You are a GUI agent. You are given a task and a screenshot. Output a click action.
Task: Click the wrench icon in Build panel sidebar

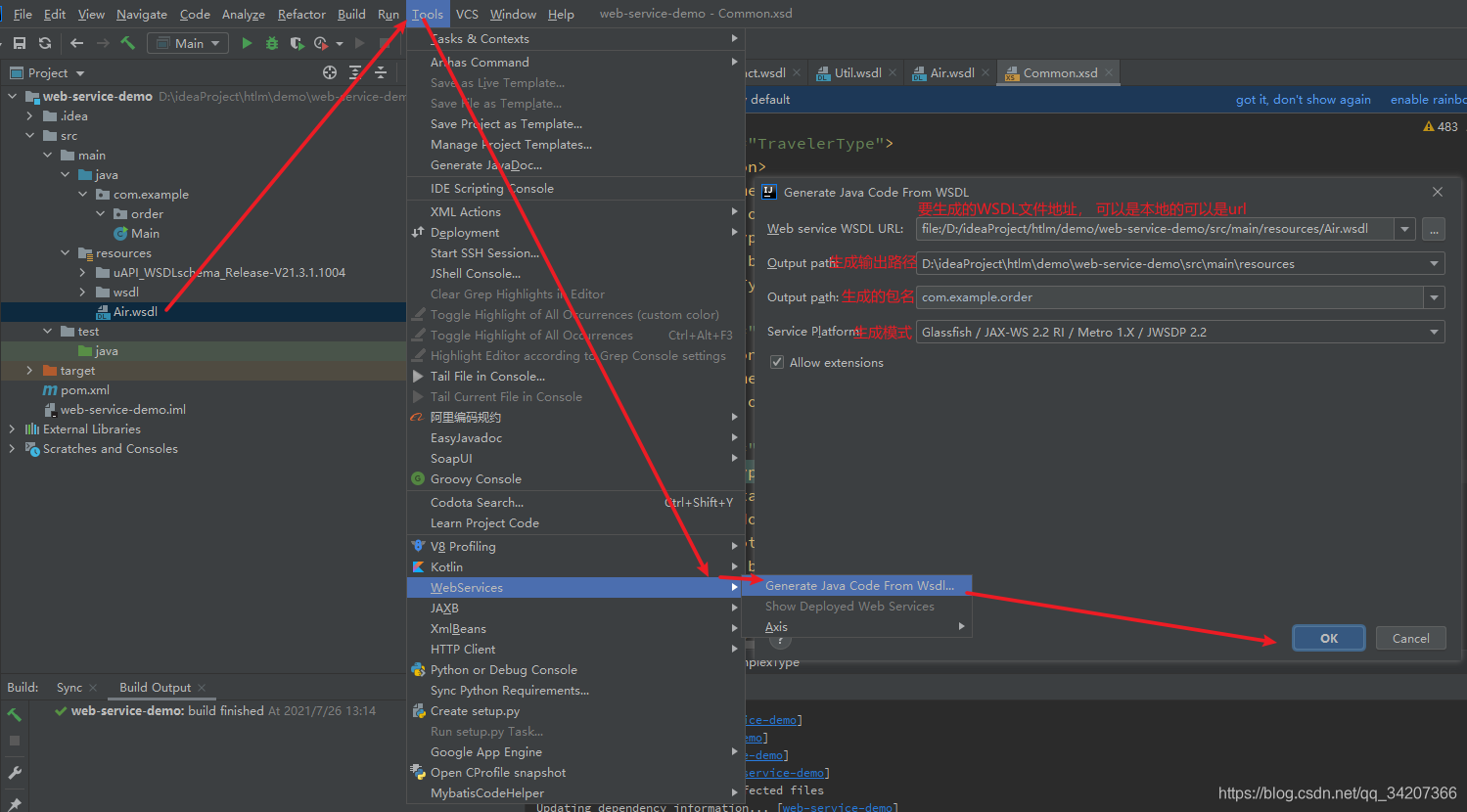[15, 773]
